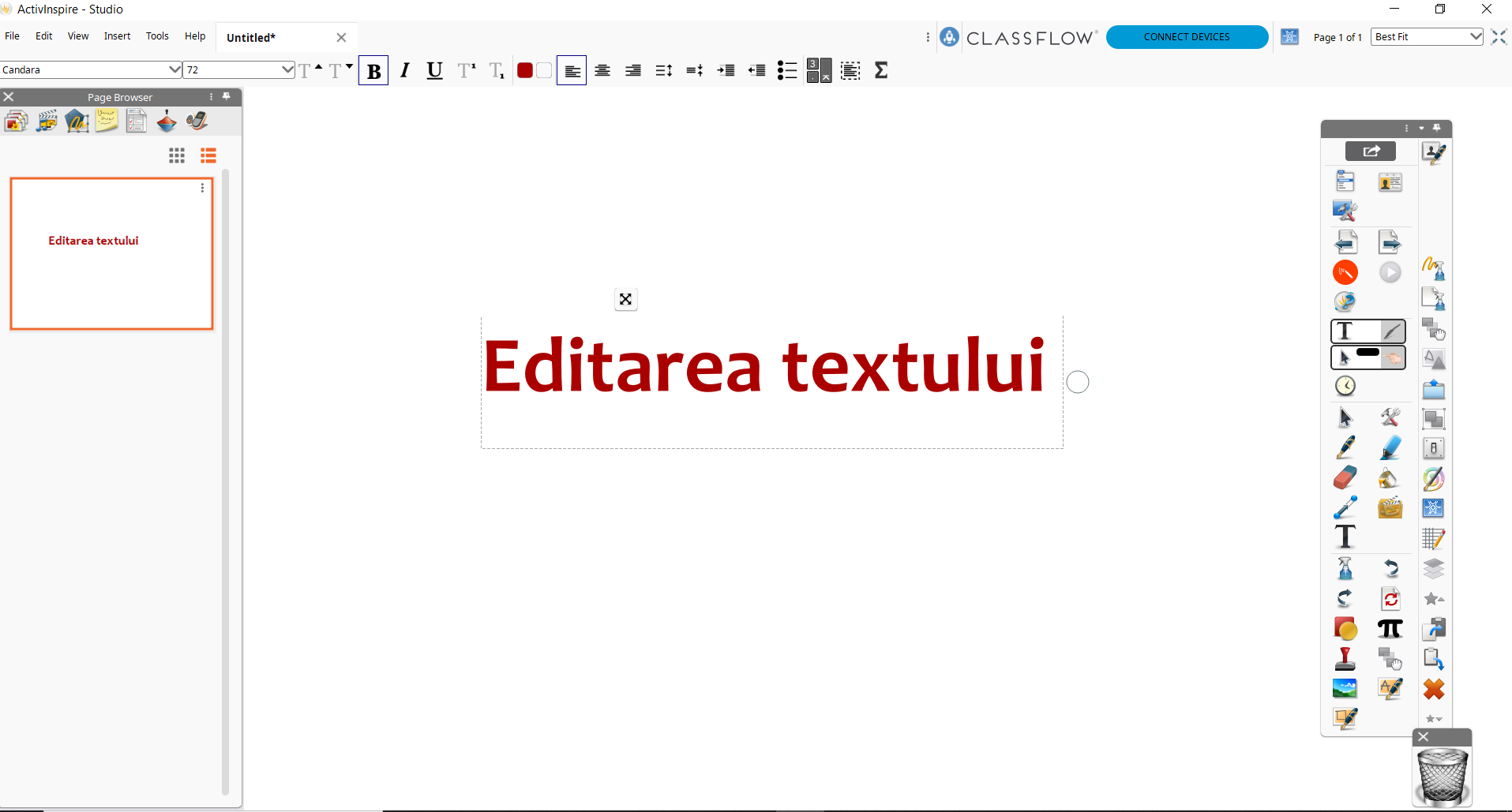Click the Equation pi icon
The height and width of the screenshot is (812, 1512).
(1390, 629)
